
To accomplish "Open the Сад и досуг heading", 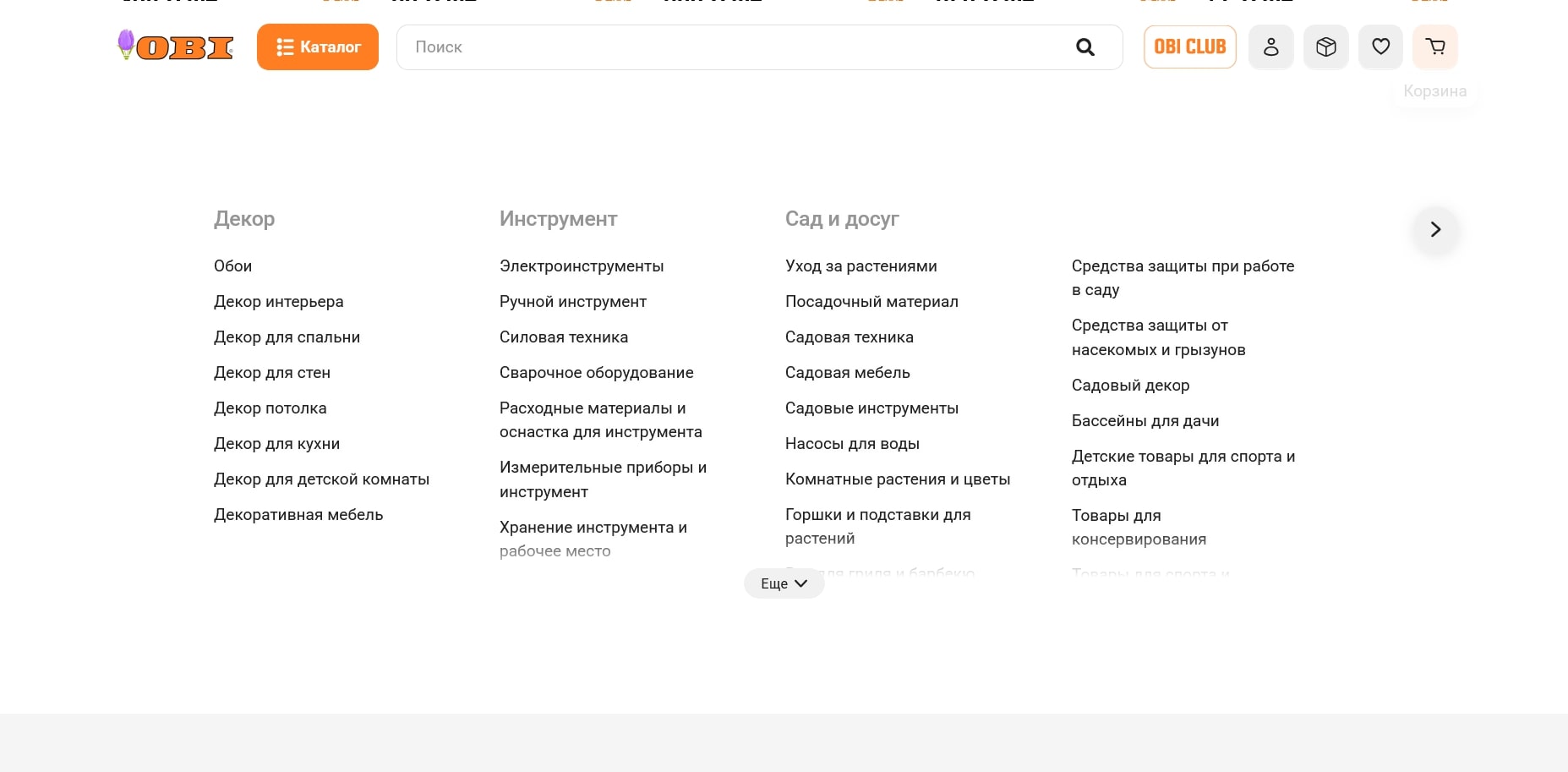I will click(x=842, y=219).
